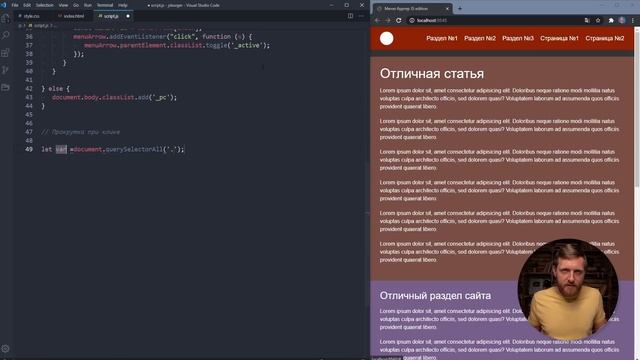The width and height of the screenshot is (640, 360).
Task: Open the Run menu
Action: pos(88,5)
